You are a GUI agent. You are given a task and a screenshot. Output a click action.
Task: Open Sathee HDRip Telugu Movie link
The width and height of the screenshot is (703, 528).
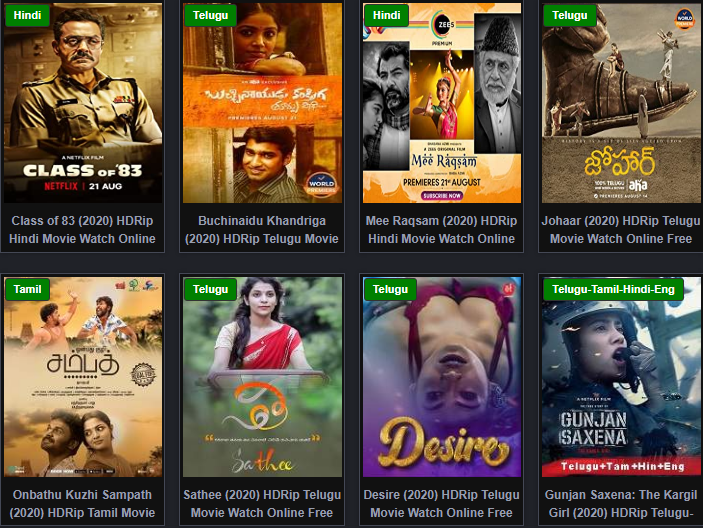(262, 503)
